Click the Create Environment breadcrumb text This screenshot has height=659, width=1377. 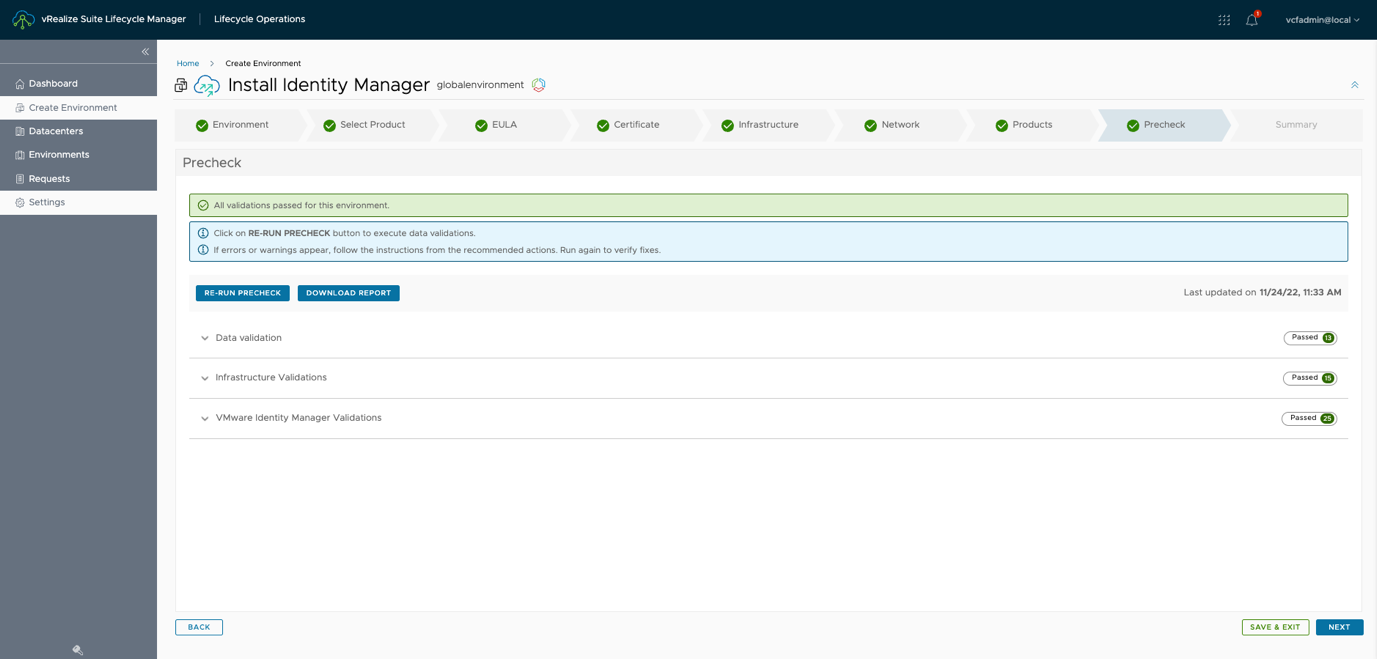tap(263, 63)
